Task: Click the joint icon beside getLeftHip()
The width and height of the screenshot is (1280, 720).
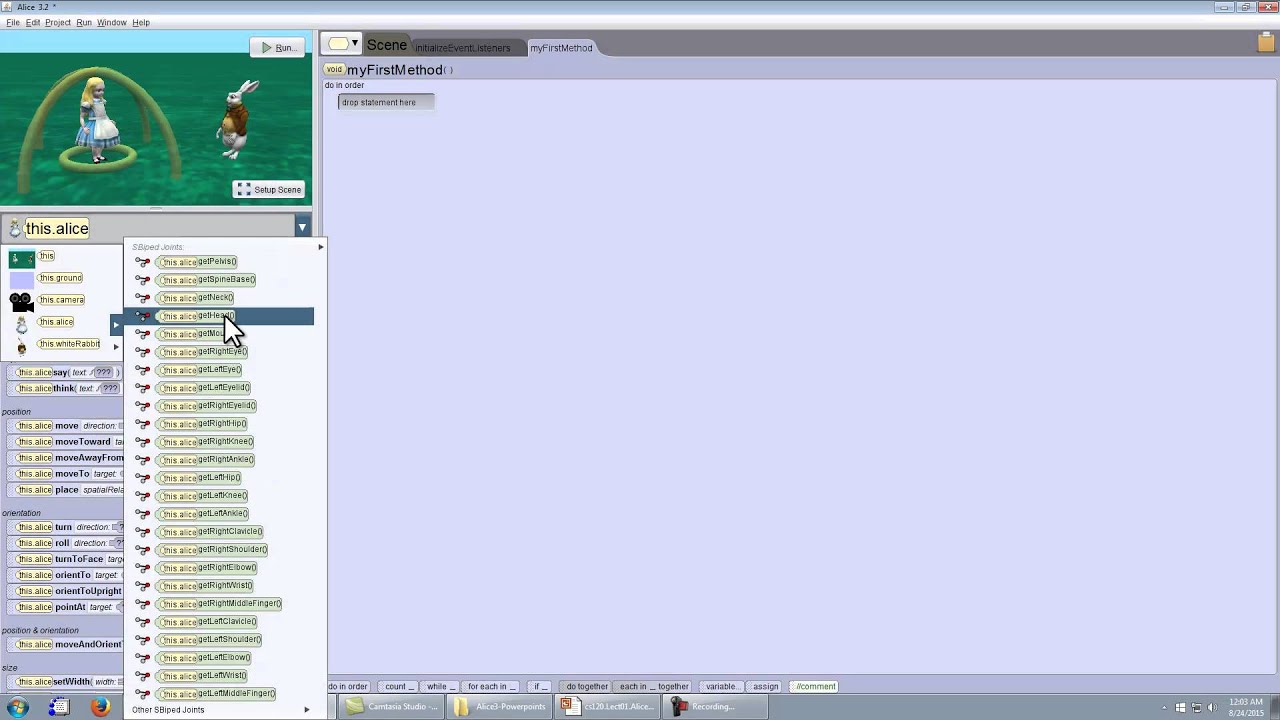Action: [143, 478]
